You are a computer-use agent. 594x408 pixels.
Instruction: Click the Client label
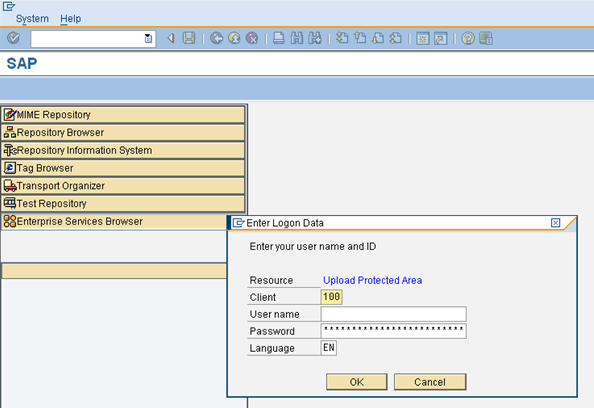pyautogui.click(x=263, y=297)
